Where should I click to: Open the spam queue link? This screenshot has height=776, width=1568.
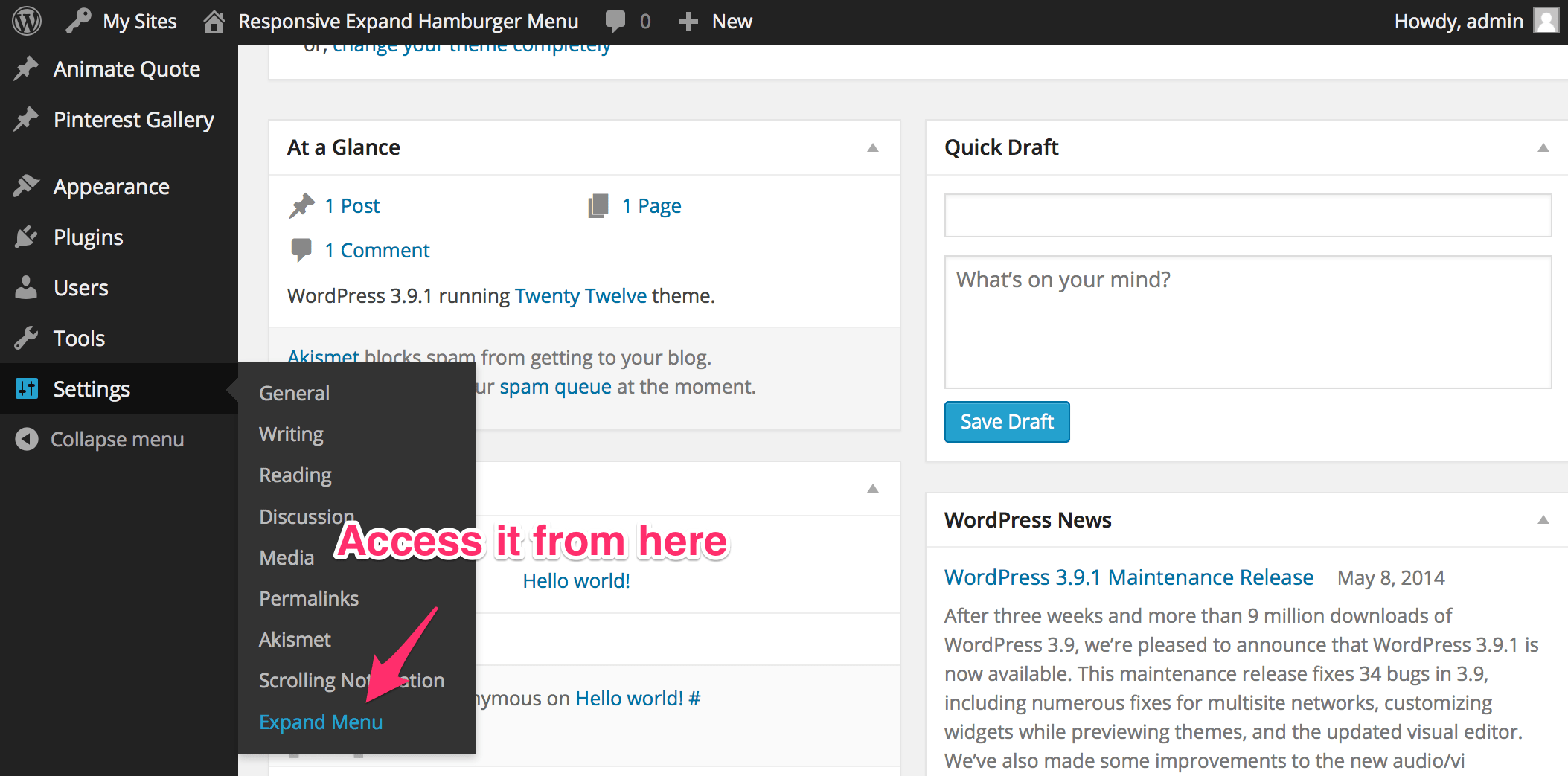(555, 386)
